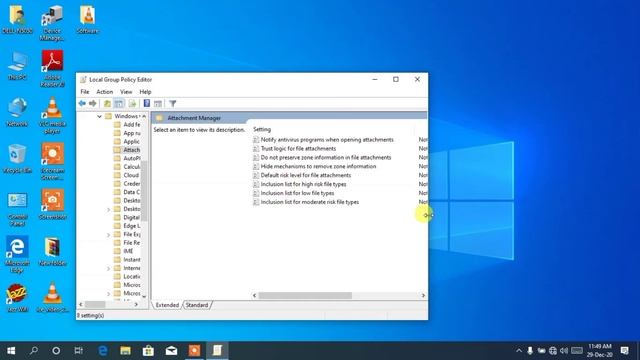The height and width of the screenshot is (360, 640).
Task: Open Task View from the taskbar
Action: point(78,351)
